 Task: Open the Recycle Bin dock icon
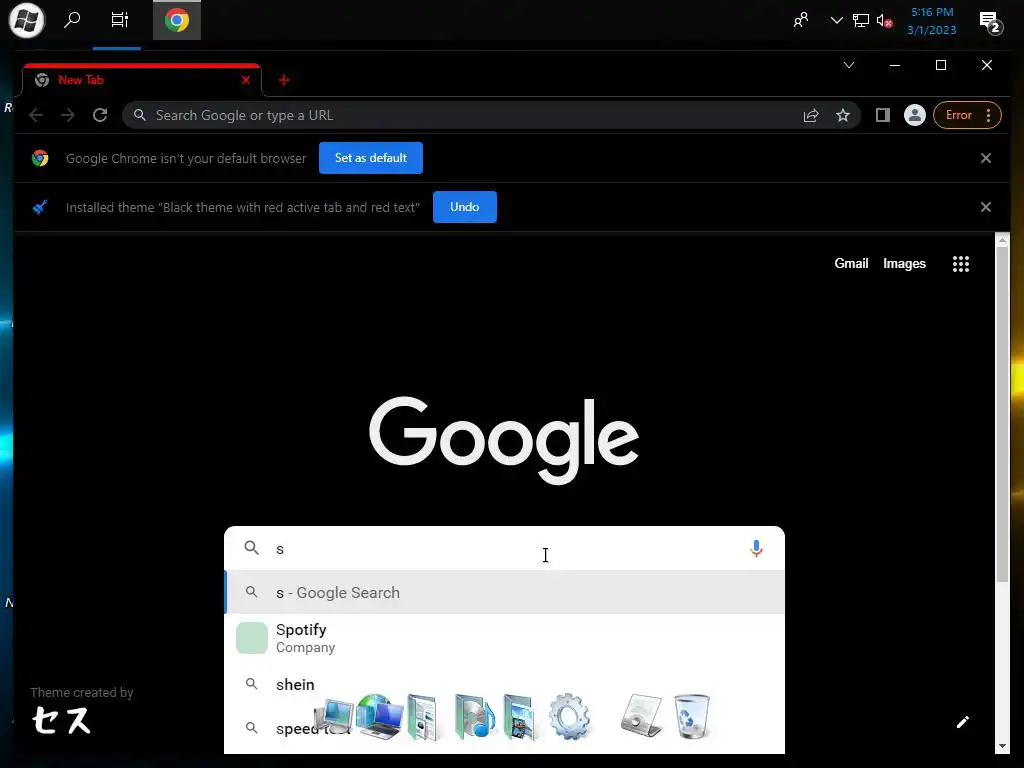coord(692,716)
